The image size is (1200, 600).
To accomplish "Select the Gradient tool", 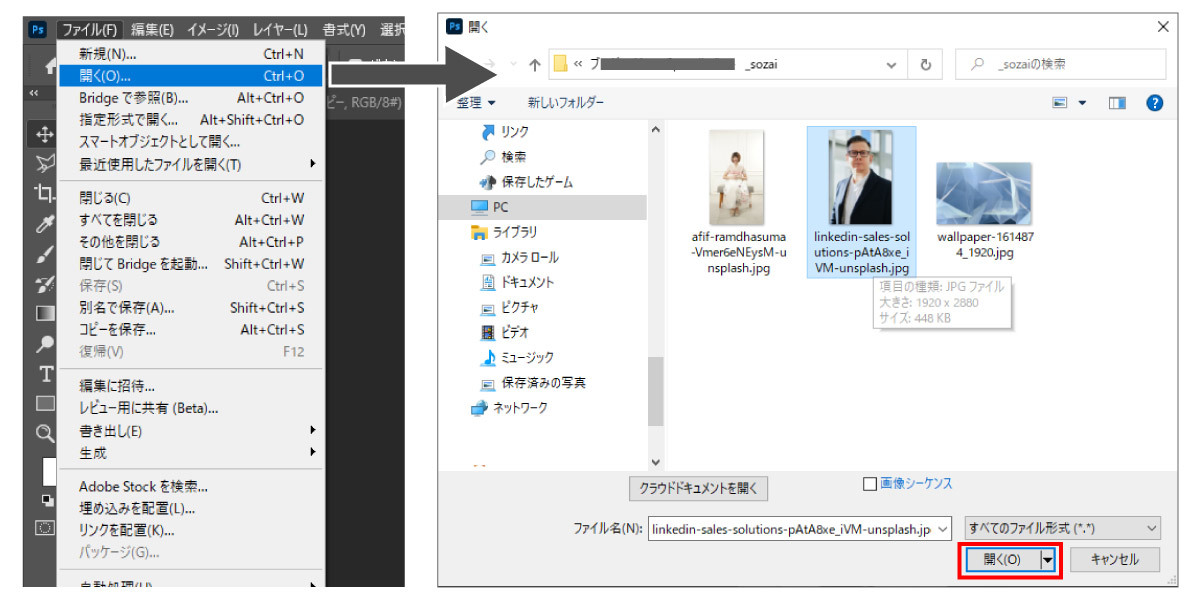I will (x=45, y=313).
